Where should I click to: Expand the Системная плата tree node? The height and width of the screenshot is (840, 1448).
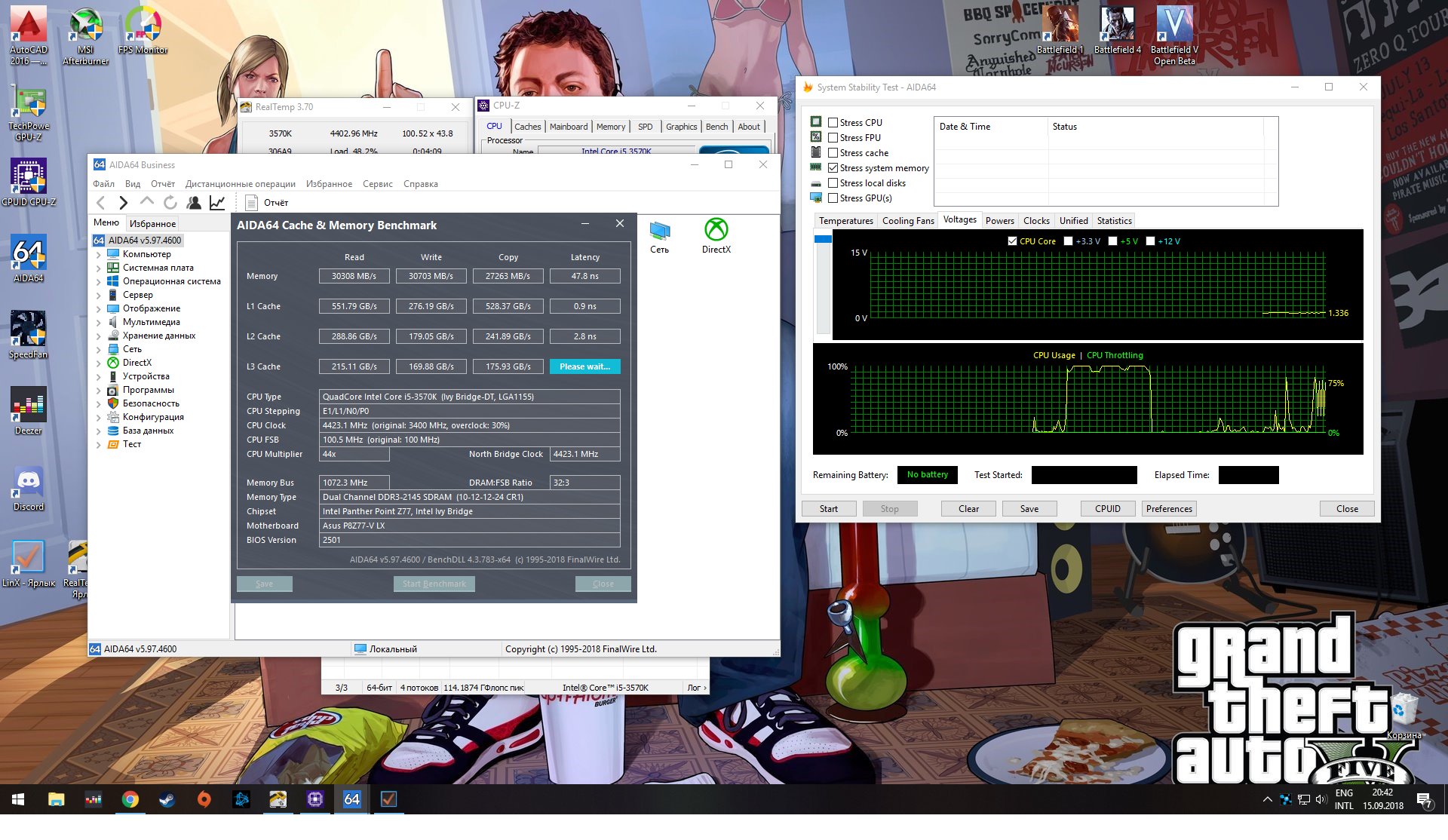pos(99,268)
